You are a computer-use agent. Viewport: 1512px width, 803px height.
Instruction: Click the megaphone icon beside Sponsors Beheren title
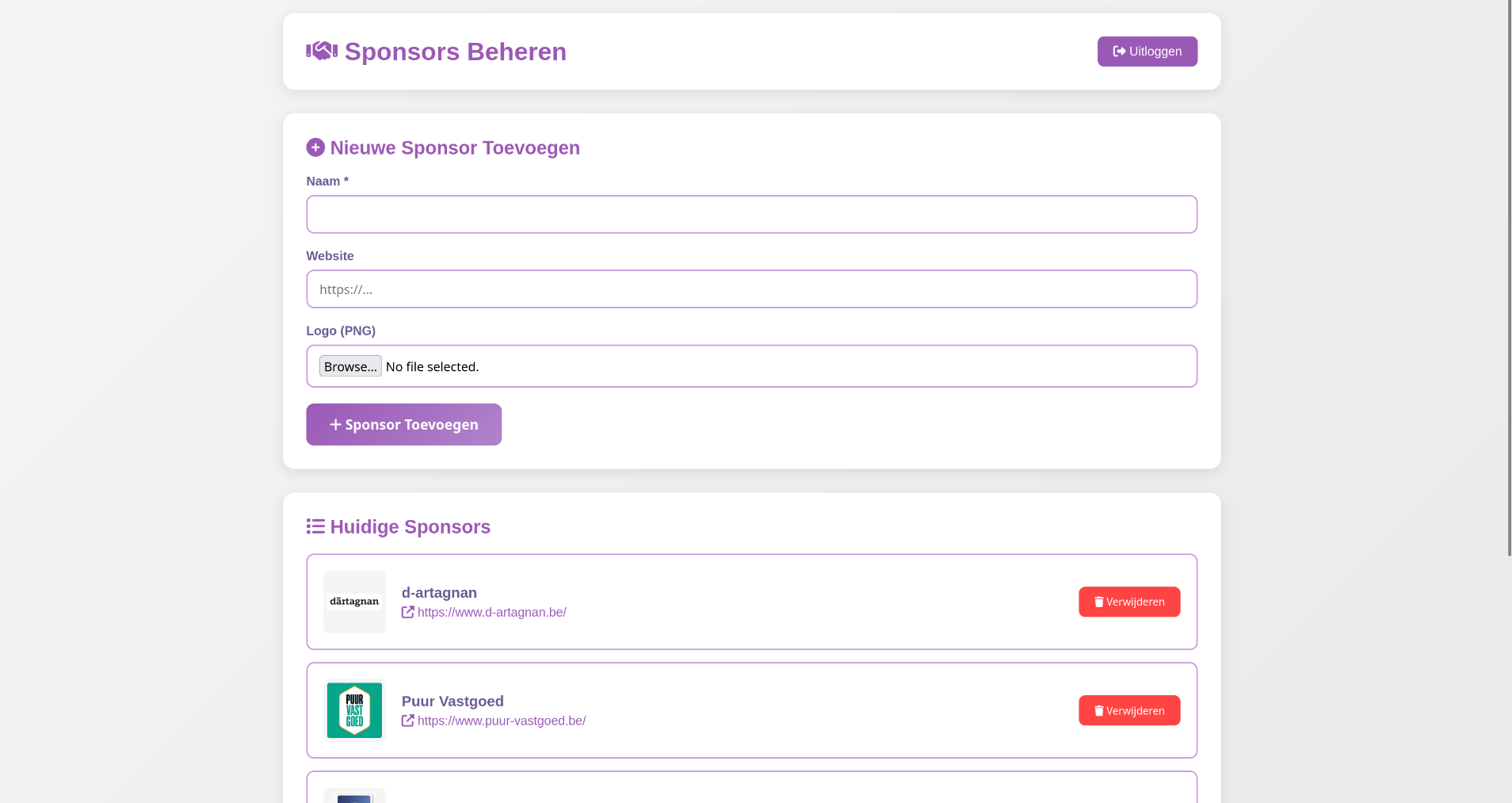pos(320,51)
